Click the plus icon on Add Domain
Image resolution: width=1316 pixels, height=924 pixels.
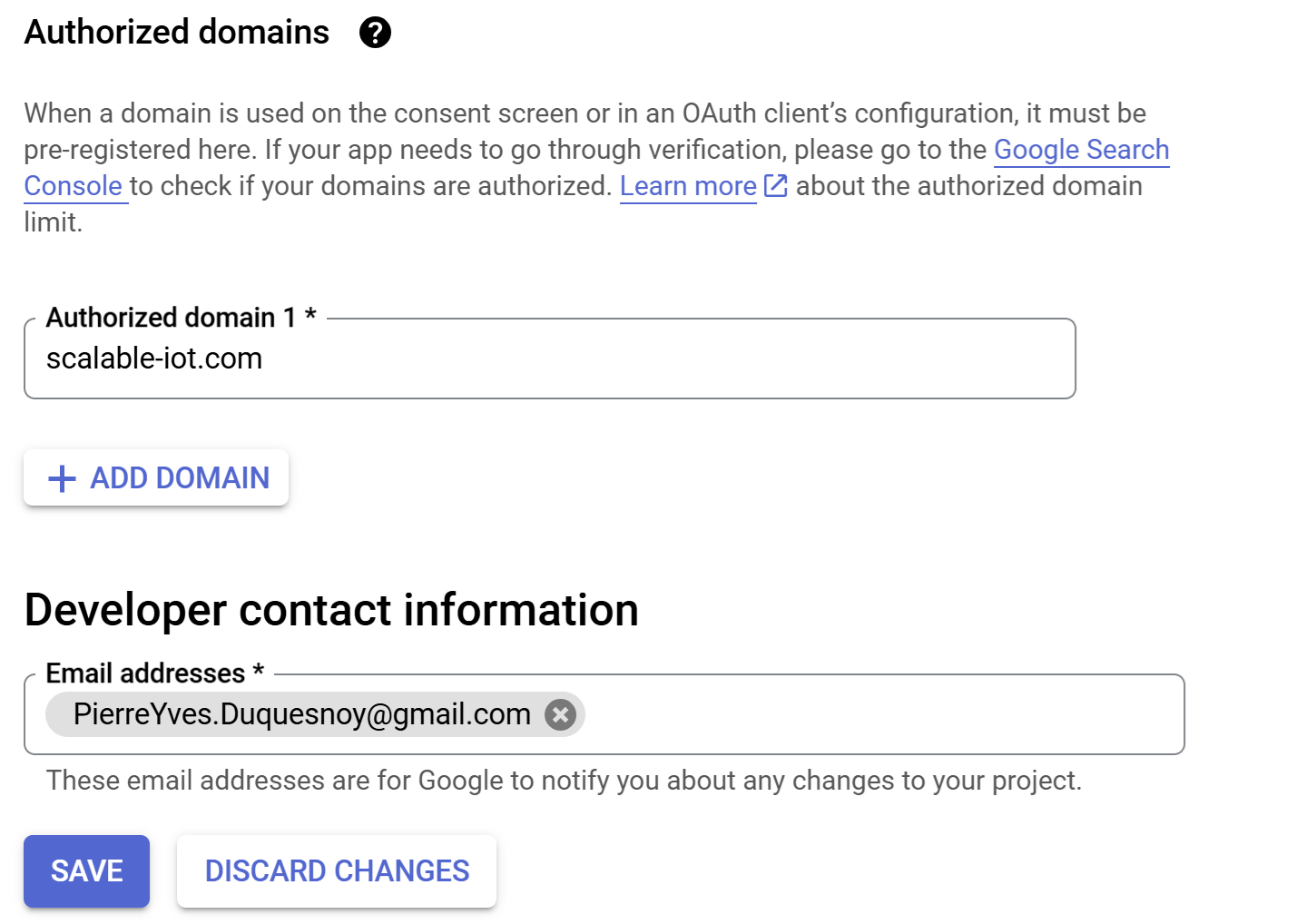pyautogui.click(x=62, y=478)
